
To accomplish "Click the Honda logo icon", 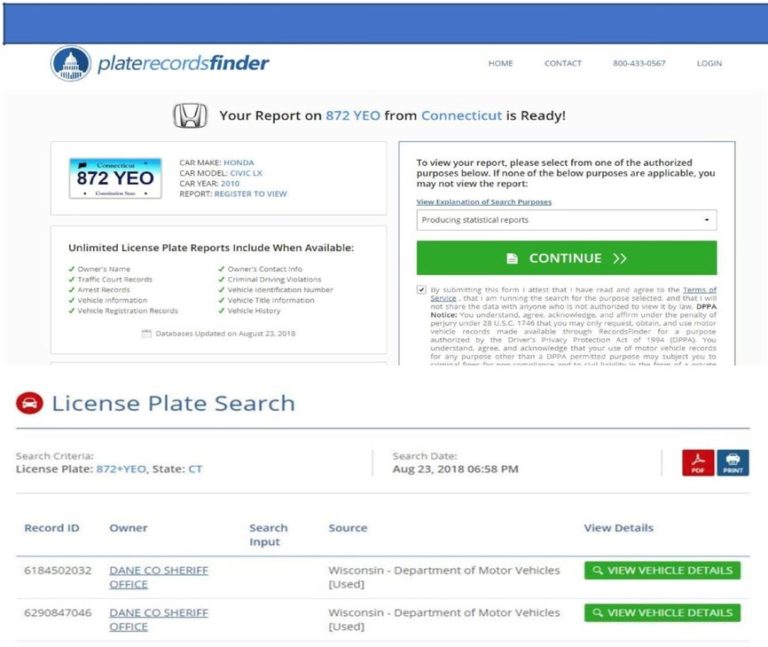I will [x=190, y=116].
